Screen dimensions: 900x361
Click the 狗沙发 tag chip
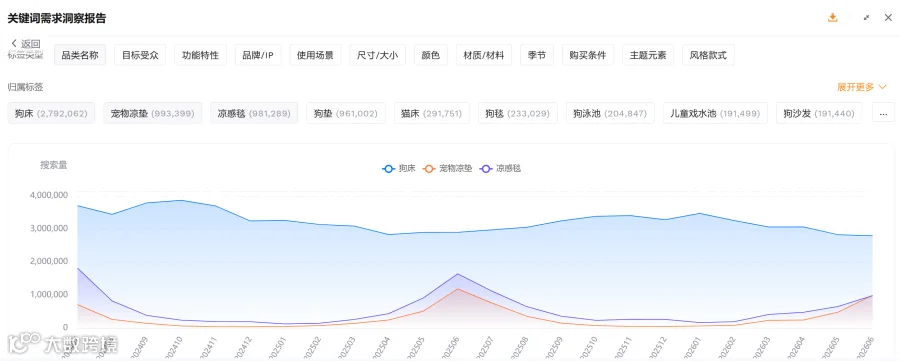[818, 113]
